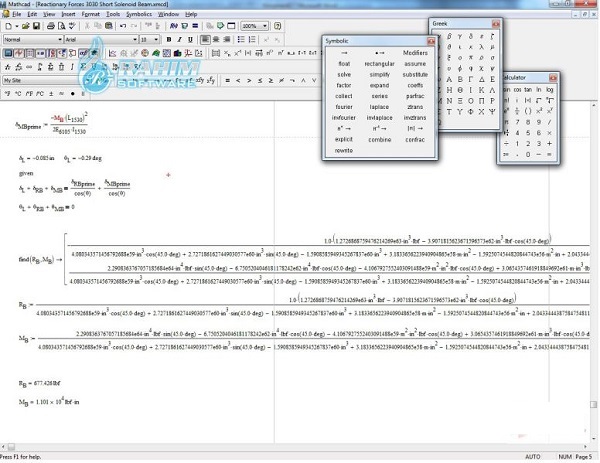
Task: Click solve in the Symbolic palette
Action: click(344, 75)
